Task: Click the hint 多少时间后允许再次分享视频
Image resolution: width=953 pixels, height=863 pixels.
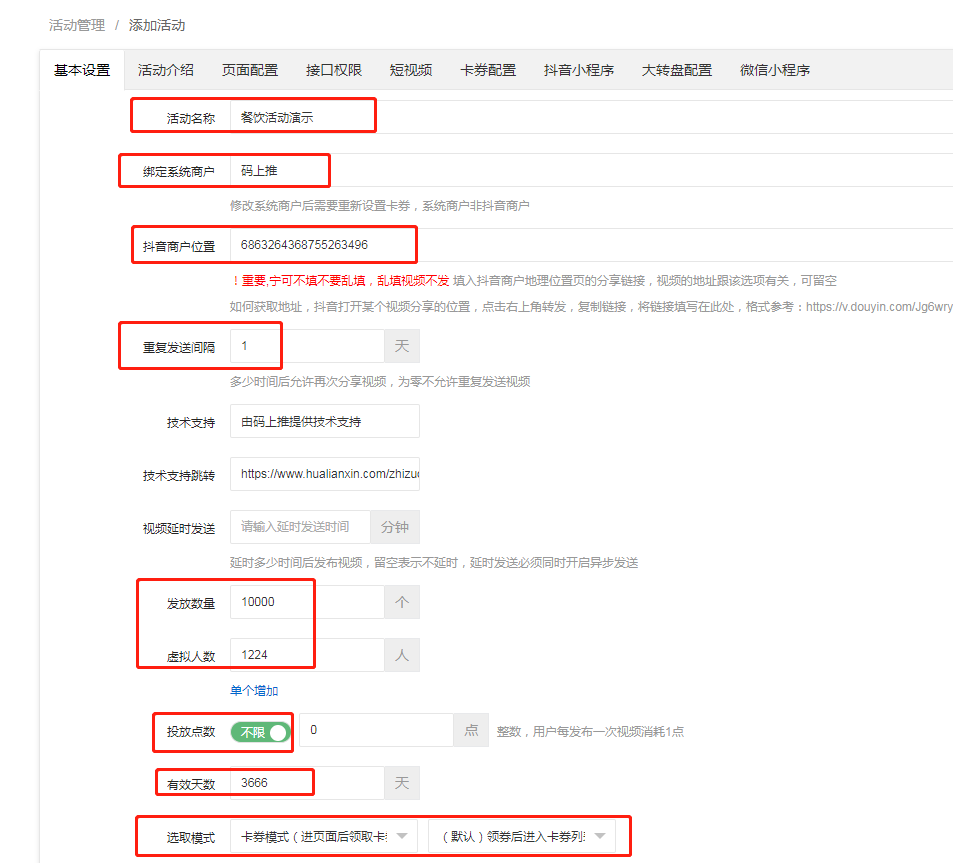Action: 380,382
